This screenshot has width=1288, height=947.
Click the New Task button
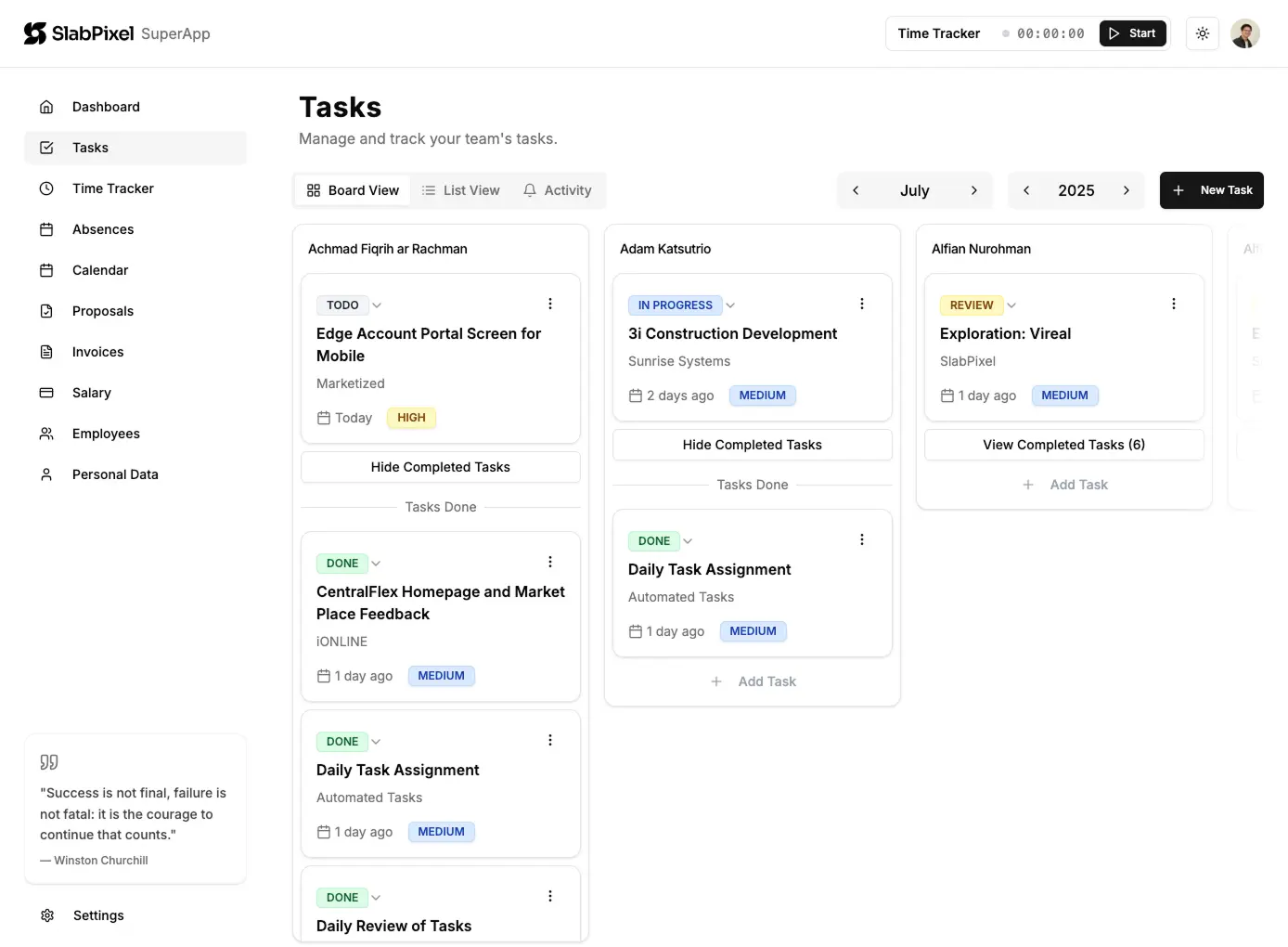click(1212, 190)
